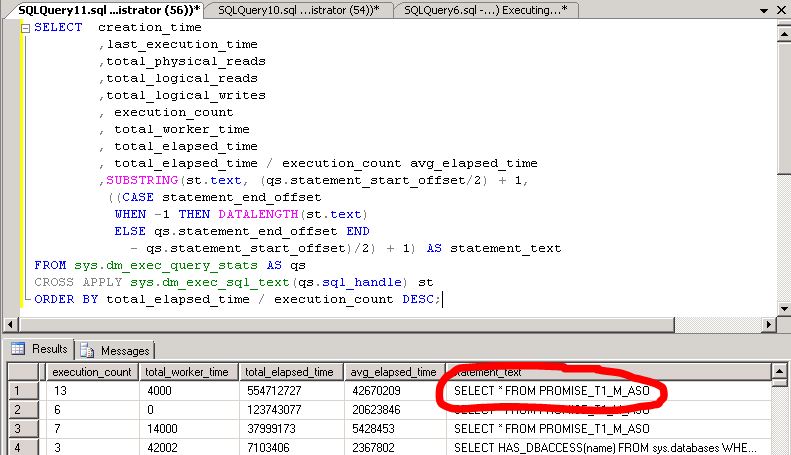Select result row 1 header

[23, 390]
